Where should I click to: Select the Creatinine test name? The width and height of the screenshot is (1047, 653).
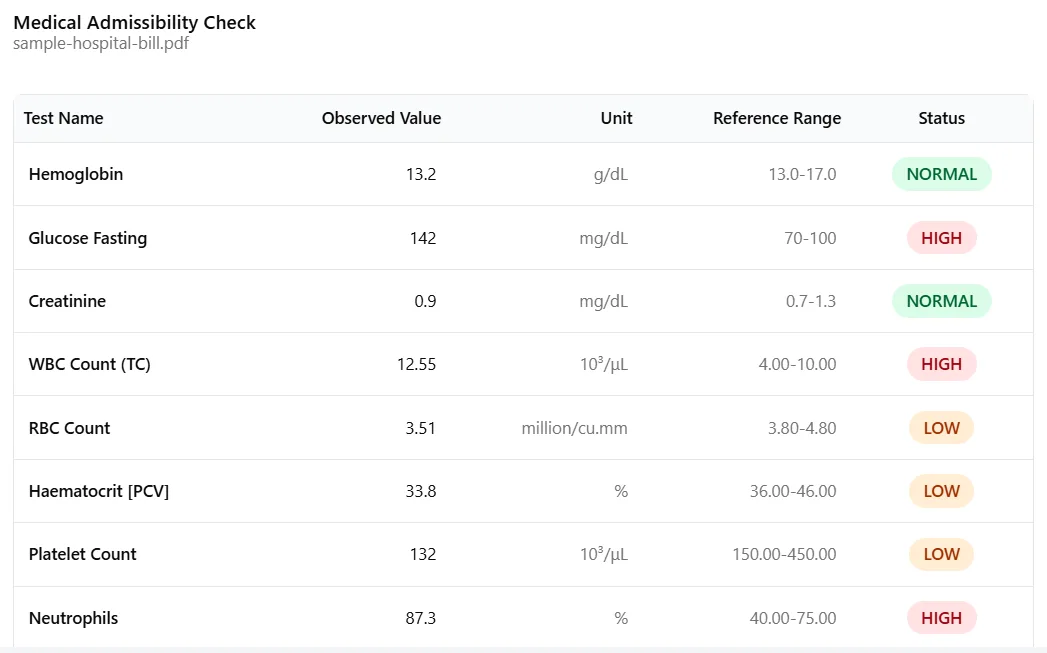point(67,301)
